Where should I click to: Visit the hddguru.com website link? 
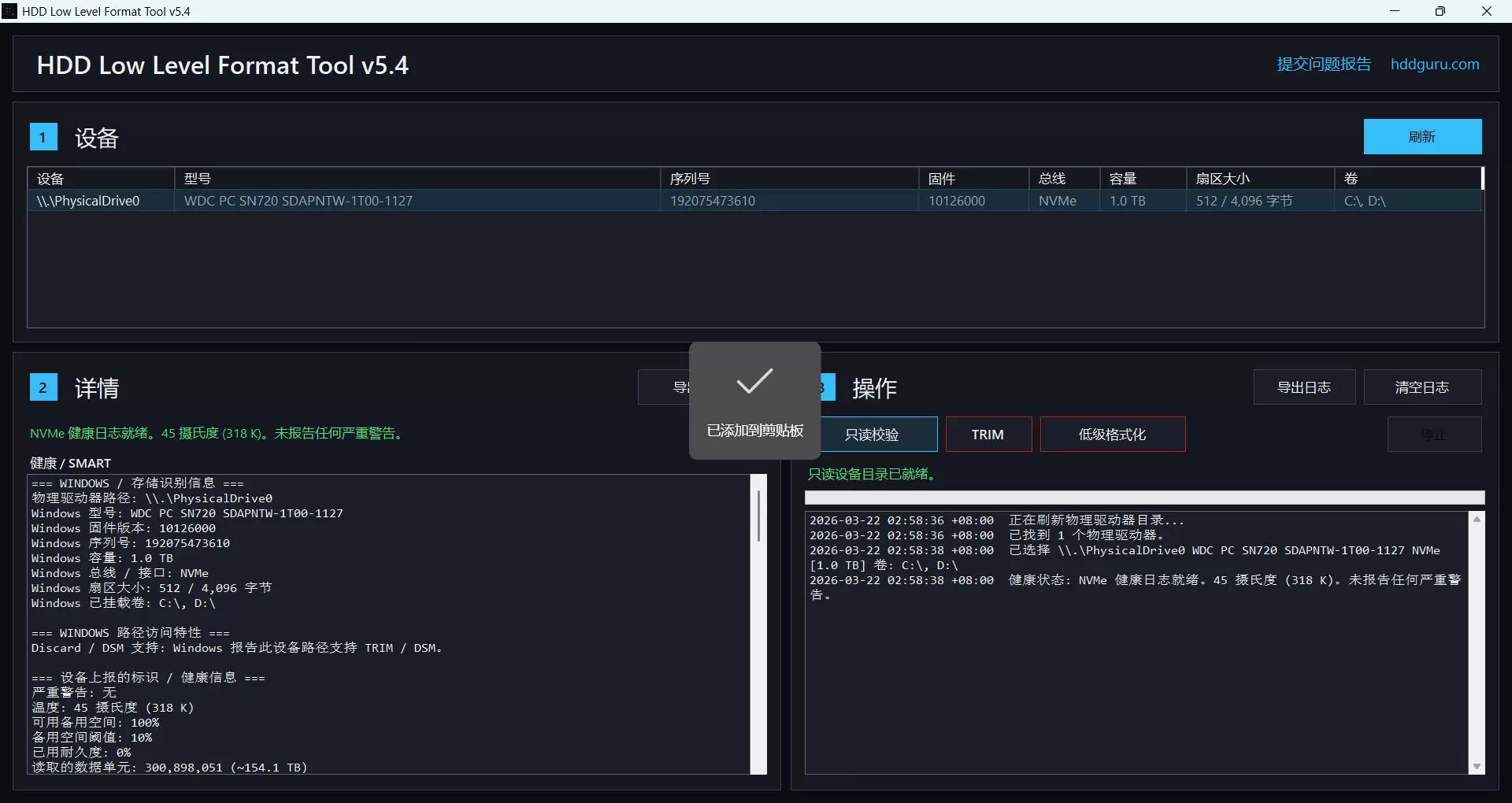1435,64
